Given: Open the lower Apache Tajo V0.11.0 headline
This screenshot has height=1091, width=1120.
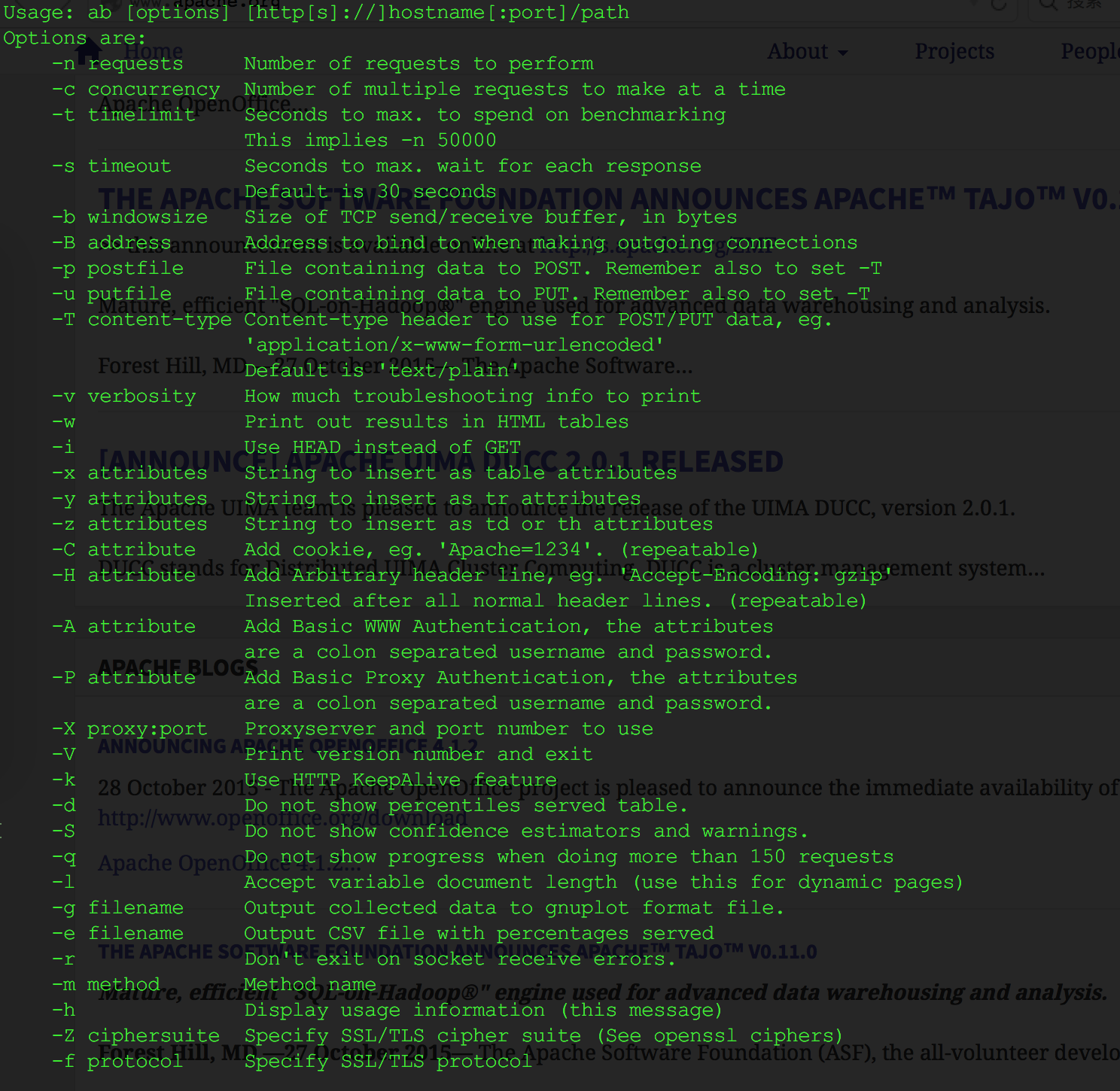Looking at the screenshot, I should [457, 952].
